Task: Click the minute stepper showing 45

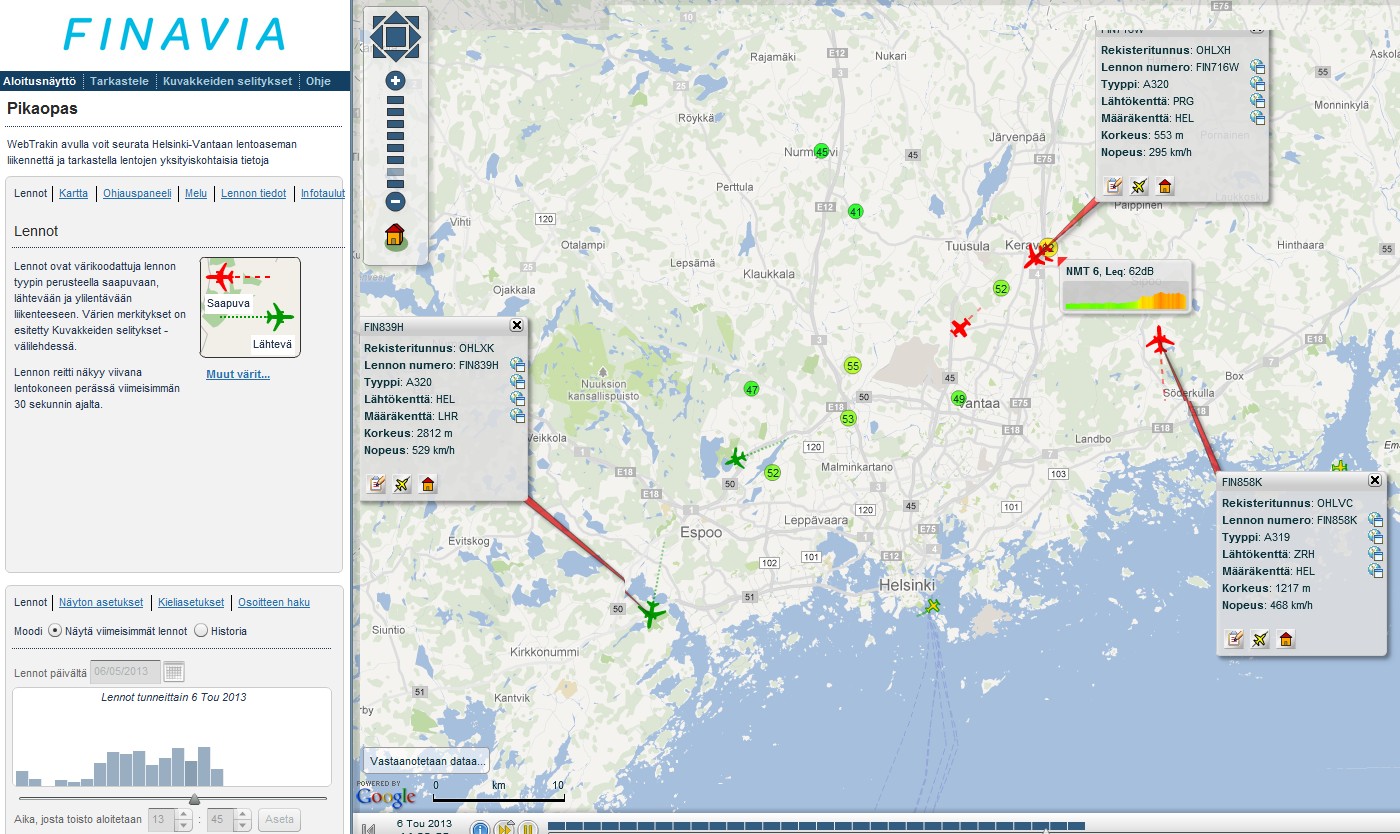Action: click(228, 820)
